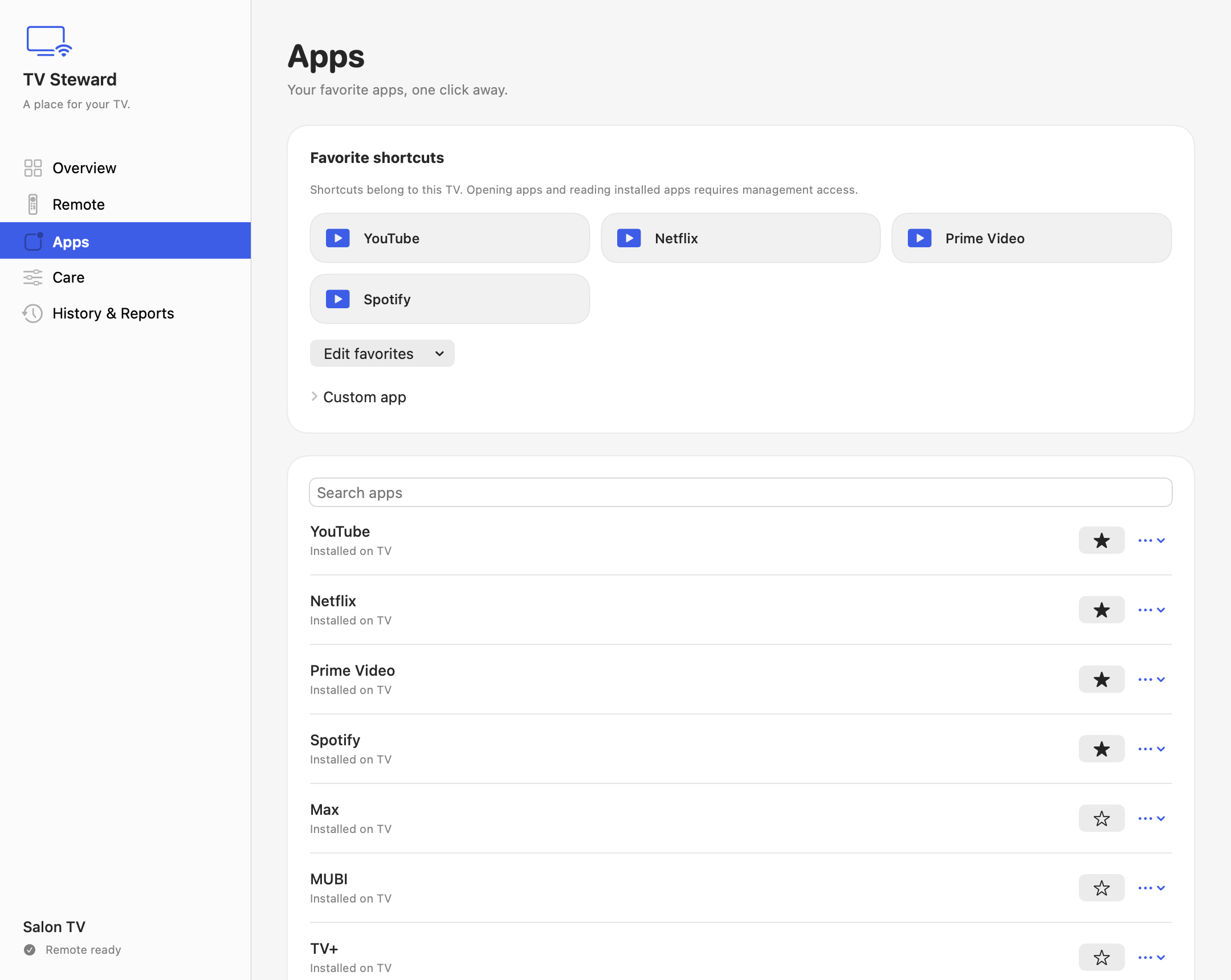Click the Remote ready checkmark icon
The image size is (1231, 980).
pos(30,950)
